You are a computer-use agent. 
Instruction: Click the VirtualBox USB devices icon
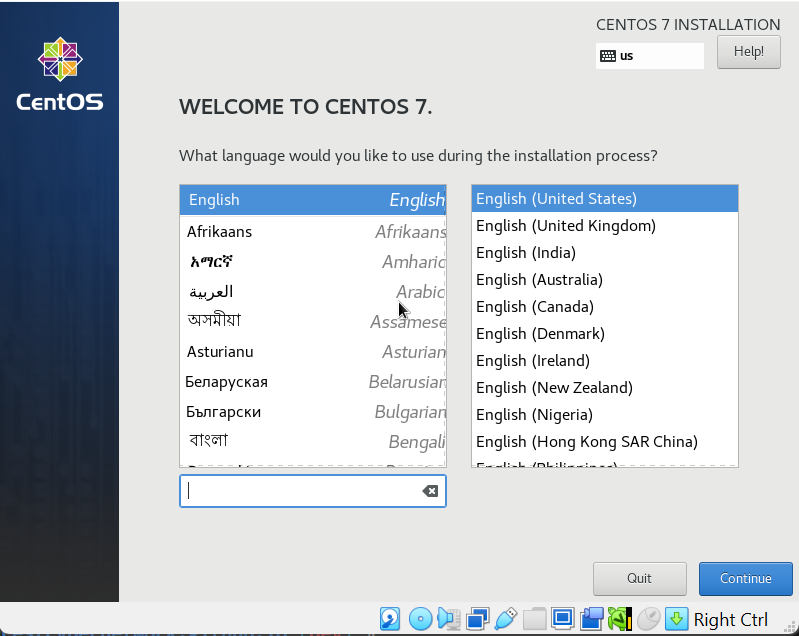click(x=506, y=619)
